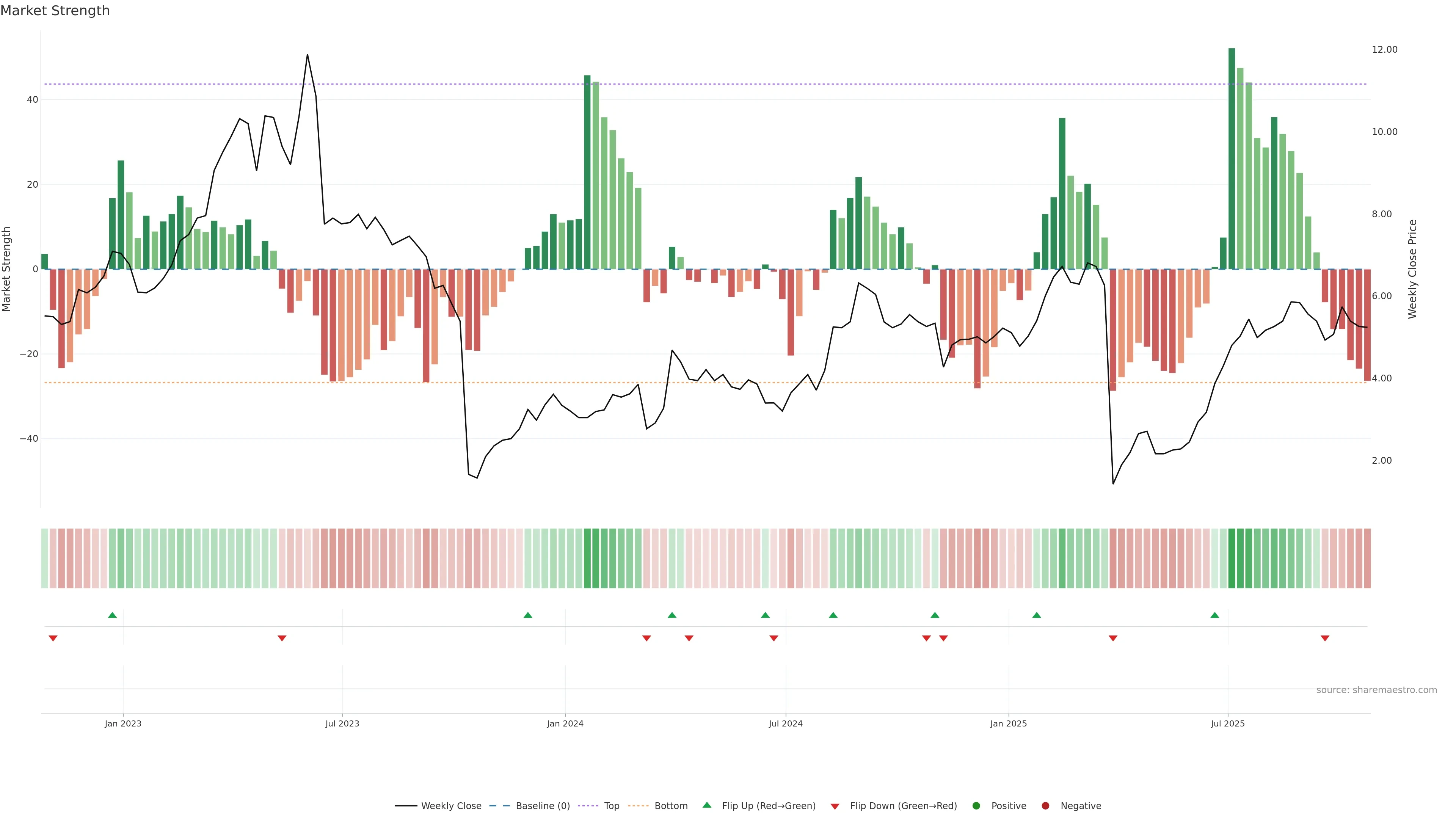This screenshot has width=1456, height=819.
Task: Click the Weekly Close Price axis title
Action: click(x=1412, y=269)
